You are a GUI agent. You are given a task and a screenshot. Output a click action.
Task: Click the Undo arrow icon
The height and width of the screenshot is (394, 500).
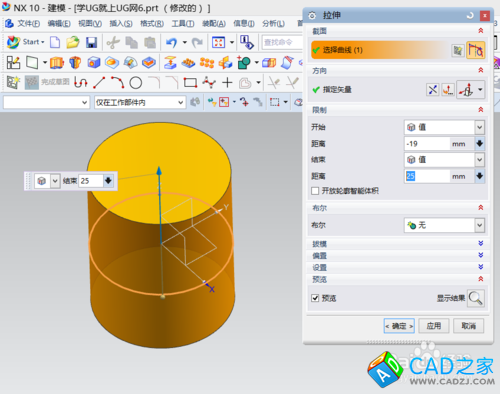pos(172,42)
